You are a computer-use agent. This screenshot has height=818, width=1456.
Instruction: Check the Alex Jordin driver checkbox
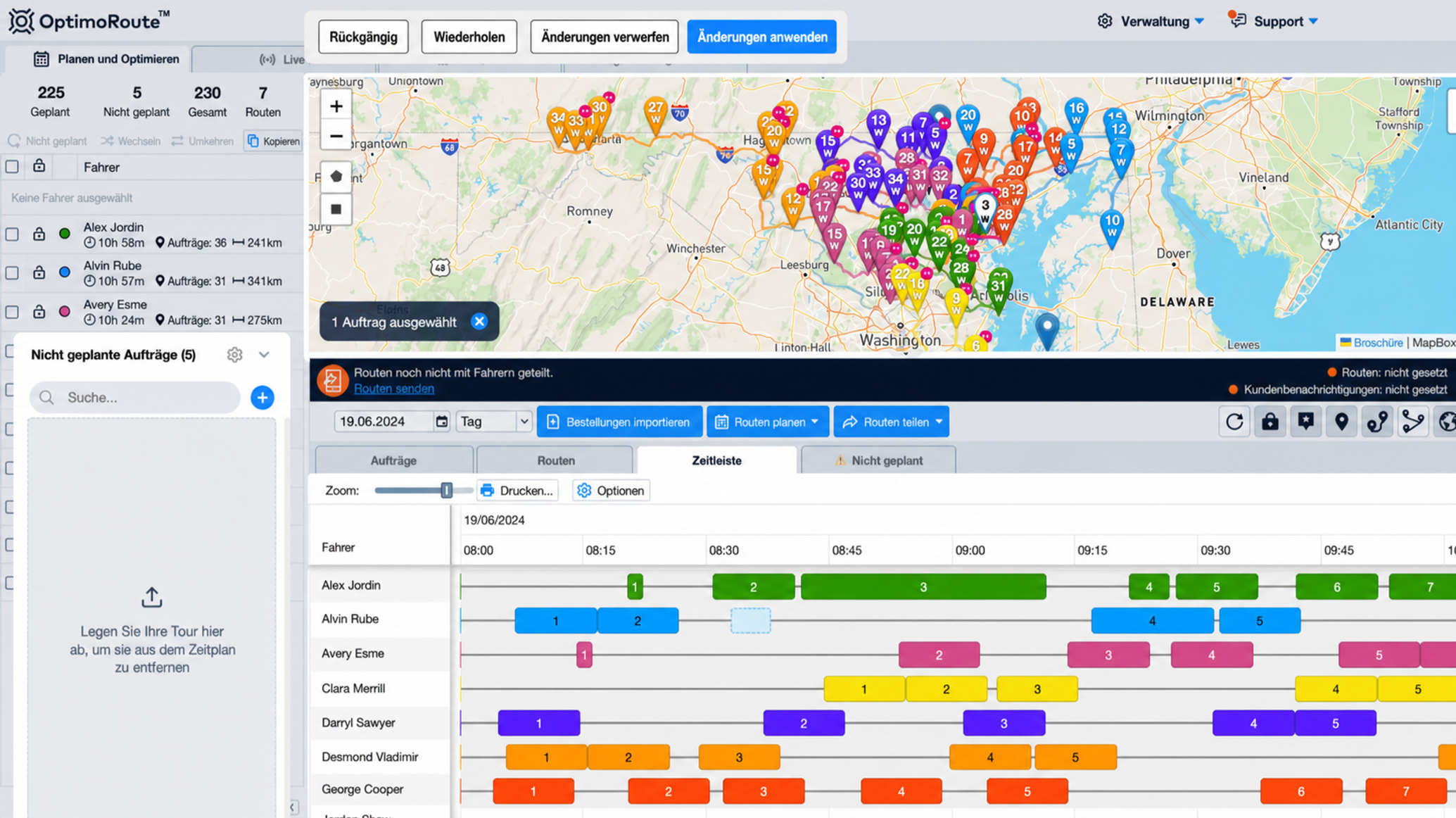(12, 234)
